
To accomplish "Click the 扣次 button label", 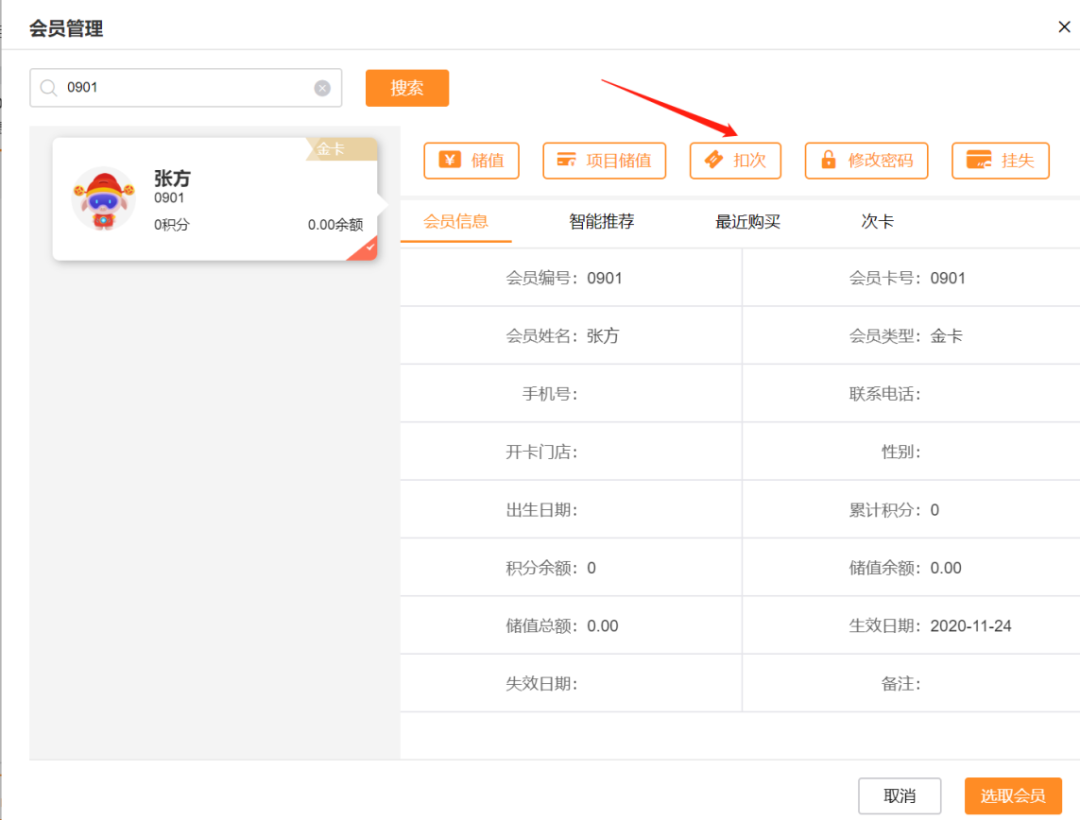I will tap(749, 160).
